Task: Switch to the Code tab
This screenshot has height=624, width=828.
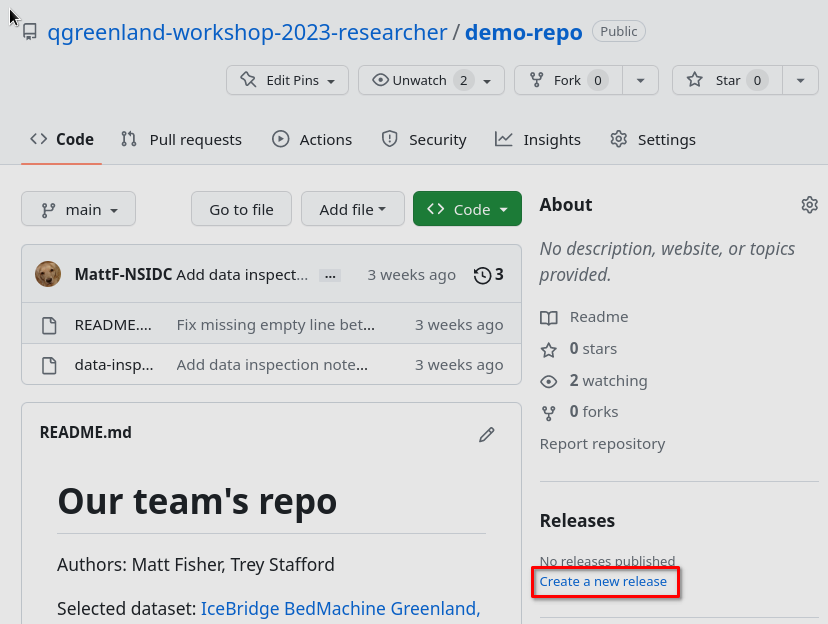Action: click(62, 139)
